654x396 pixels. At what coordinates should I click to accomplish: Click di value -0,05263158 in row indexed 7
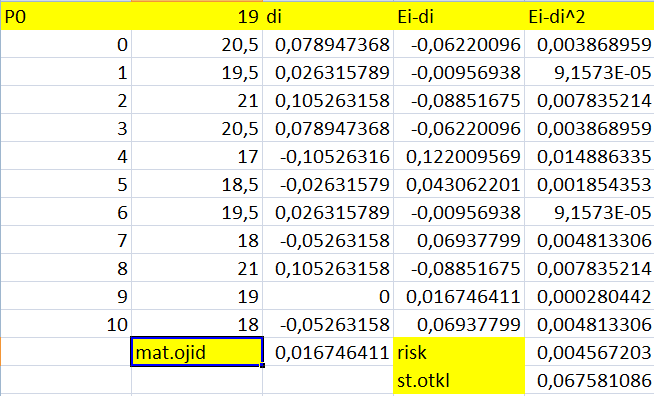point(328,240)
